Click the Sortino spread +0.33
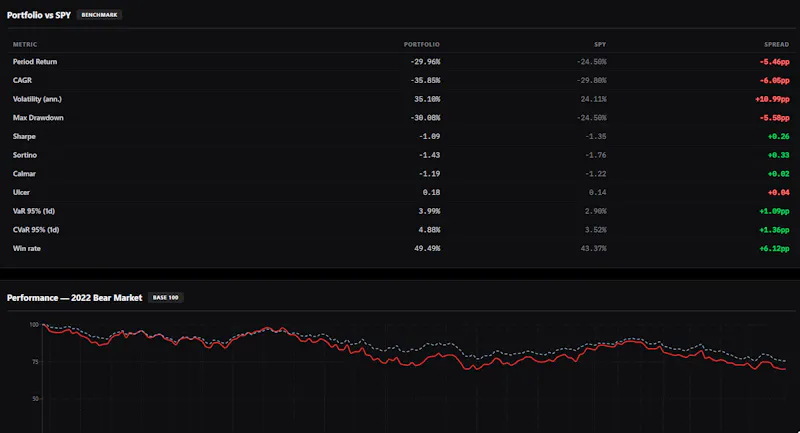This screenshot has width=800, height=433. tap(779, 155)
